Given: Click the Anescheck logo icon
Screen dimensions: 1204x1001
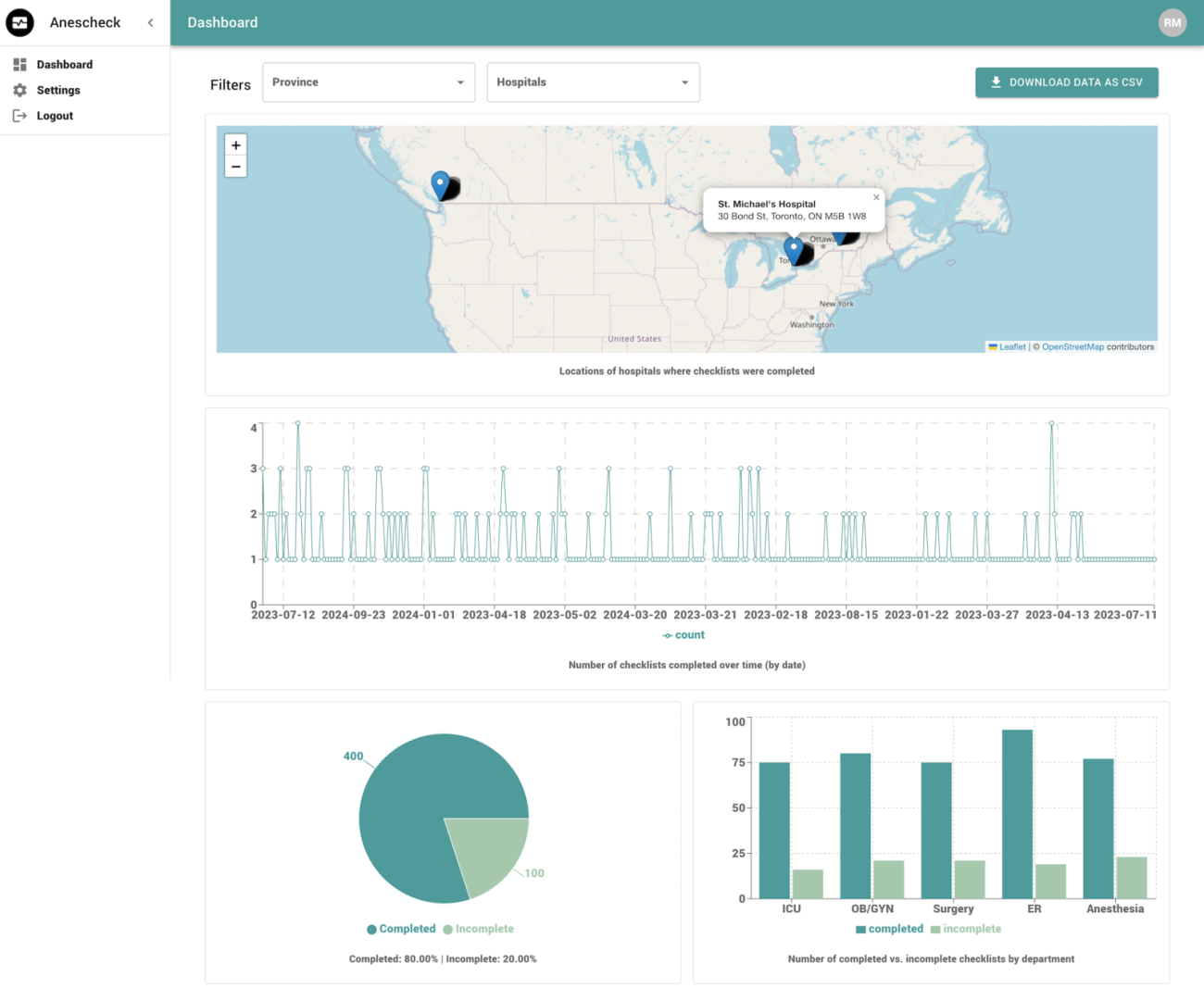Looking at the screenshot, I should coord(19,22).
